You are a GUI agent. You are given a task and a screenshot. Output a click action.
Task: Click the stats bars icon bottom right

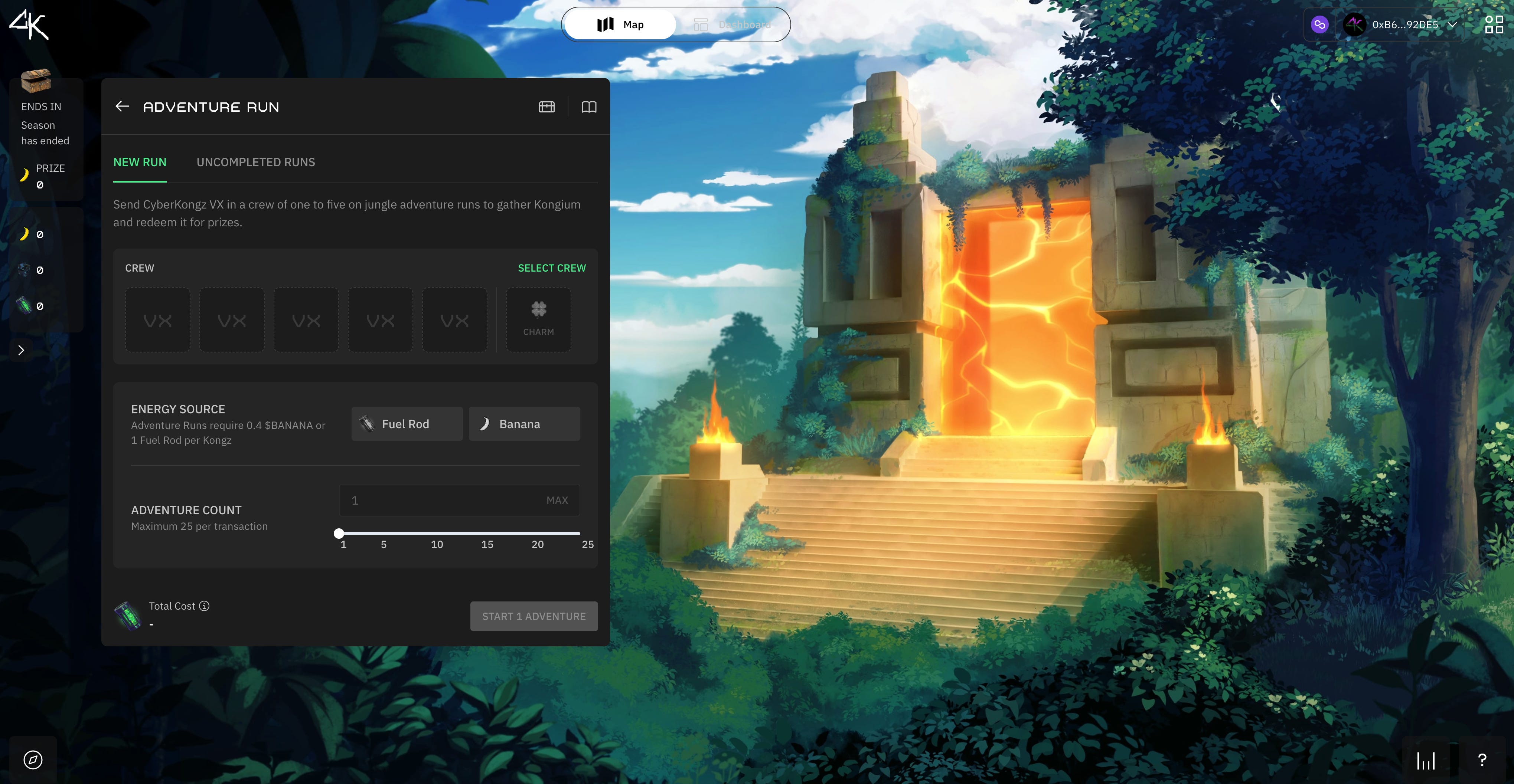pyautogui.click(x=1426, y=761)
